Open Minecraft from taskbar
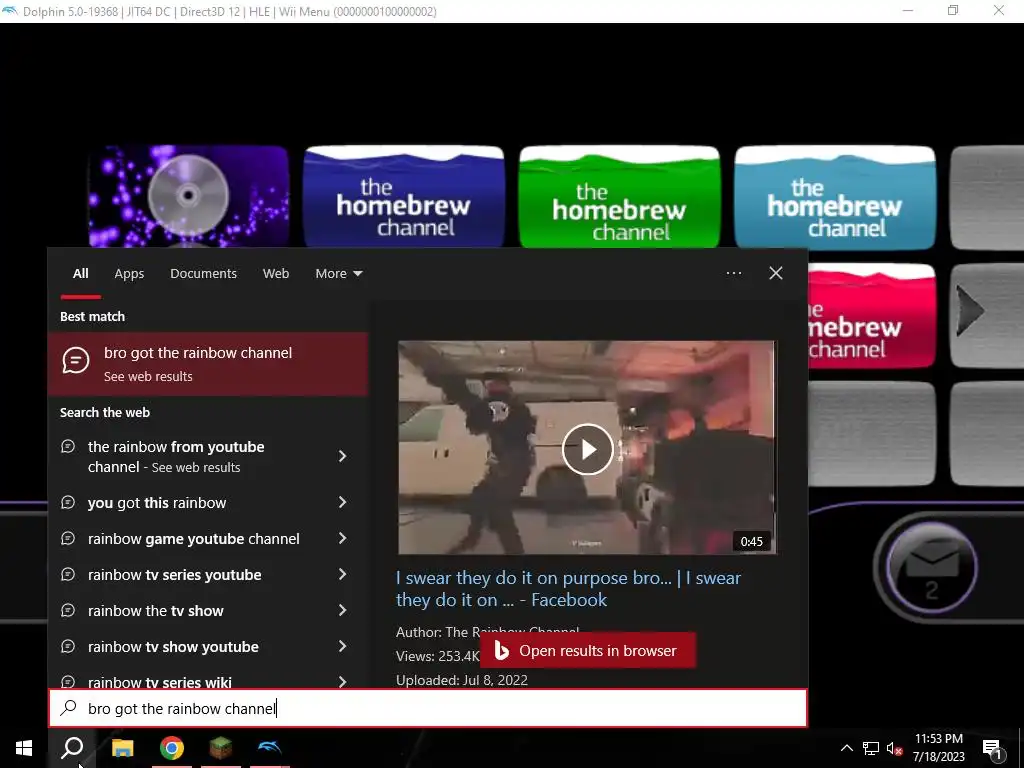This screenshot has width=1024, height=768. point(221,748)
